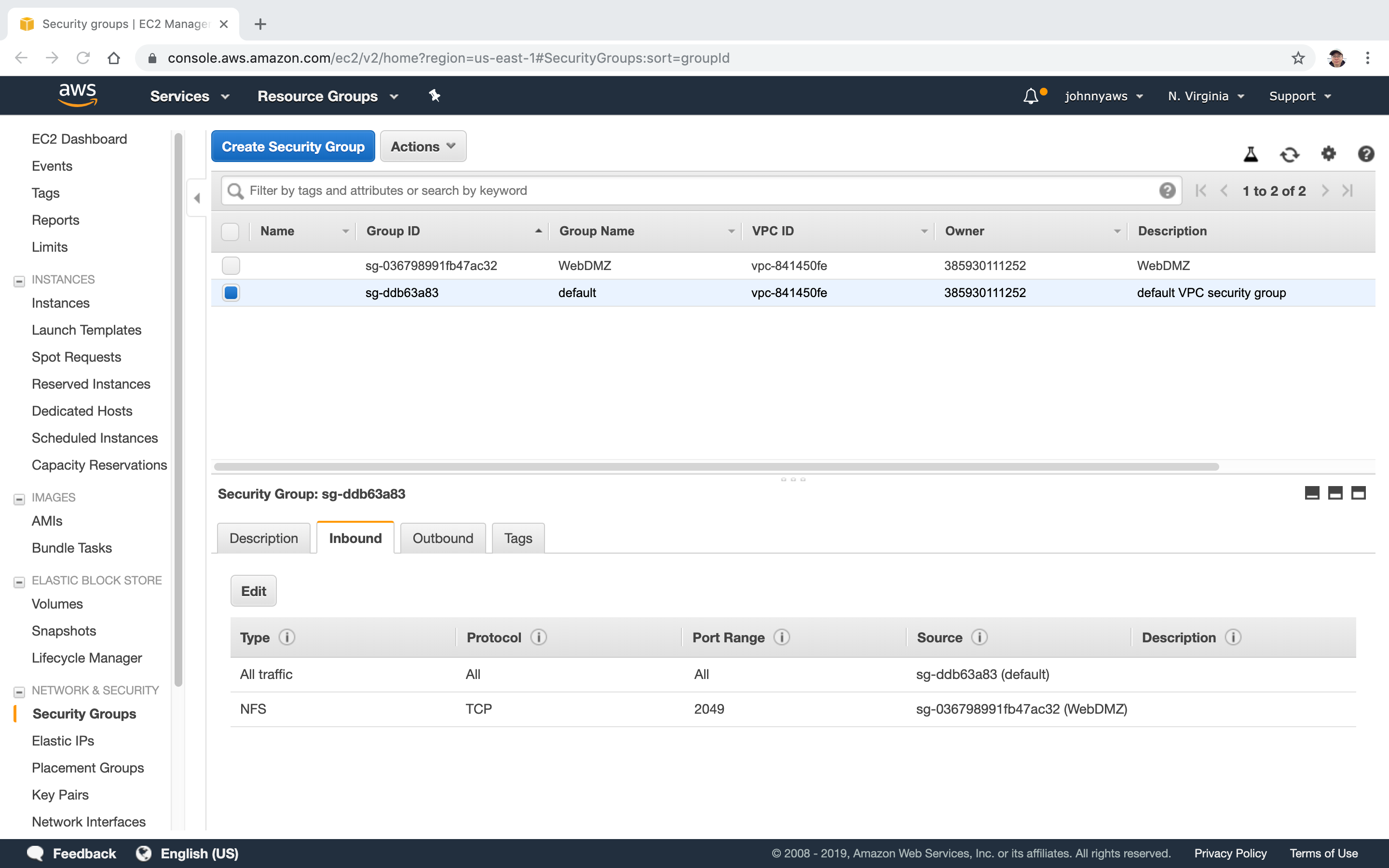Refresh the security groups list

tap(1289, 154)
